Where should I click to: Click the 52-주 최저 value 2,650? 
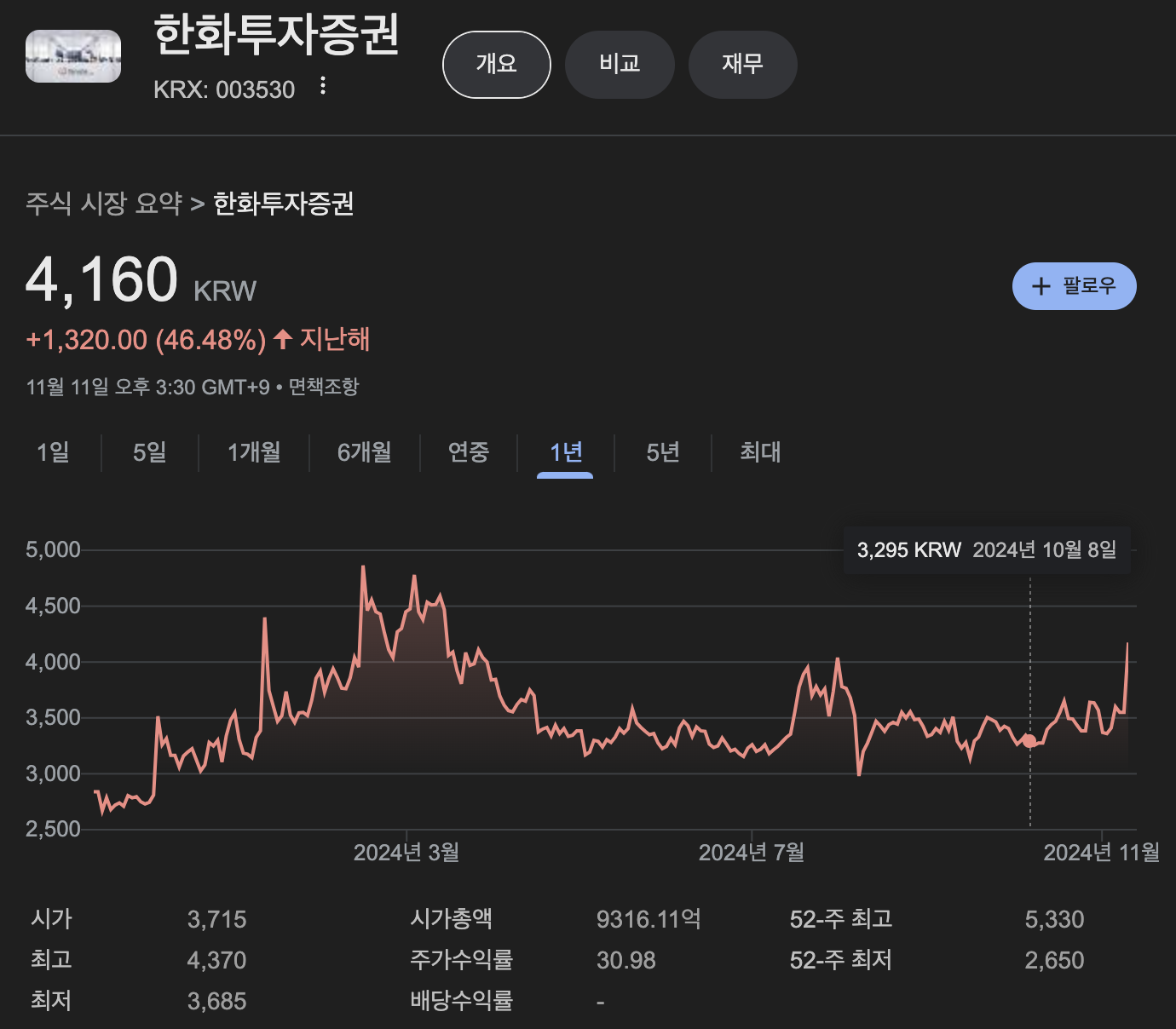coord(1055,961)
